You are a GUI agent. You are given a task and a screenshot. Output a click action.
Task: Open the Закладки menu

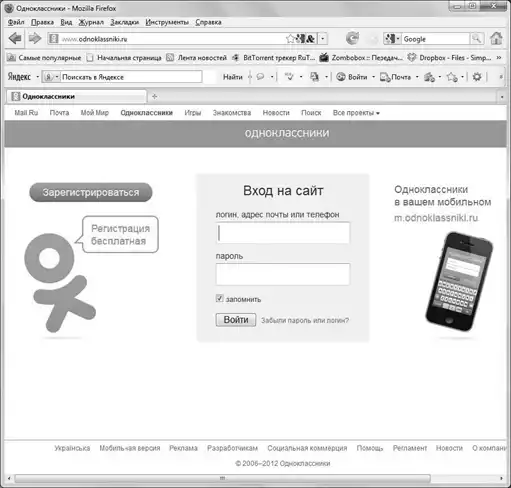pyautogui.click(x=125, y=22)
